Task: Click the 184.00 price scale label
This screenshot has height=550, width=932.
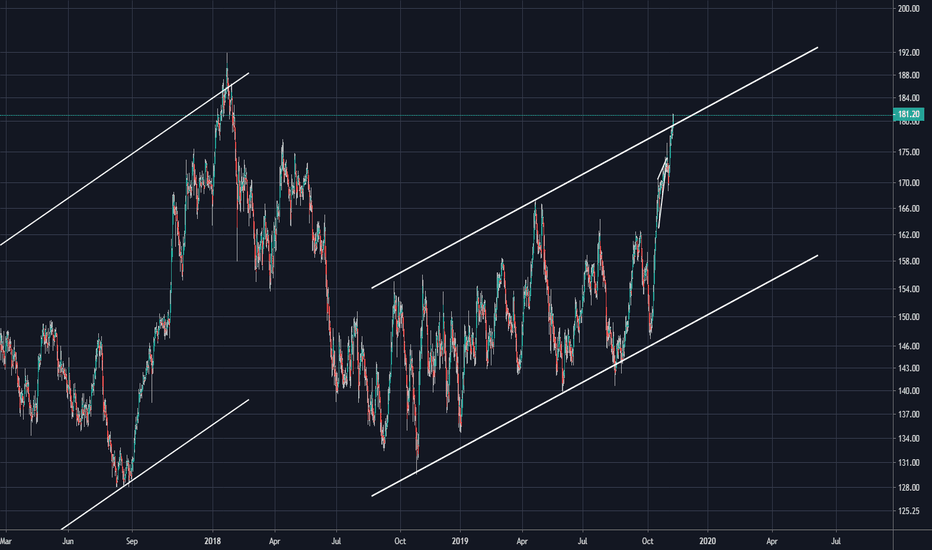Action: click(x=909, y=98)
